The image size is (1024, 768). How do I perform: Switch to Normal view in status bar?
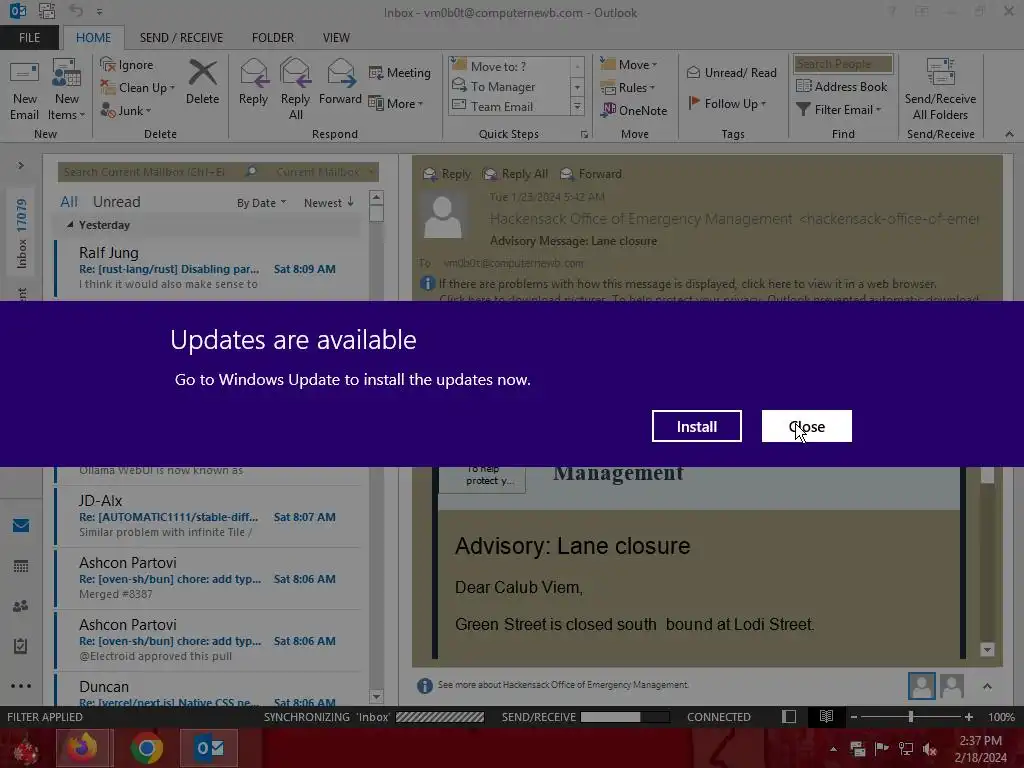pos(789,716)
